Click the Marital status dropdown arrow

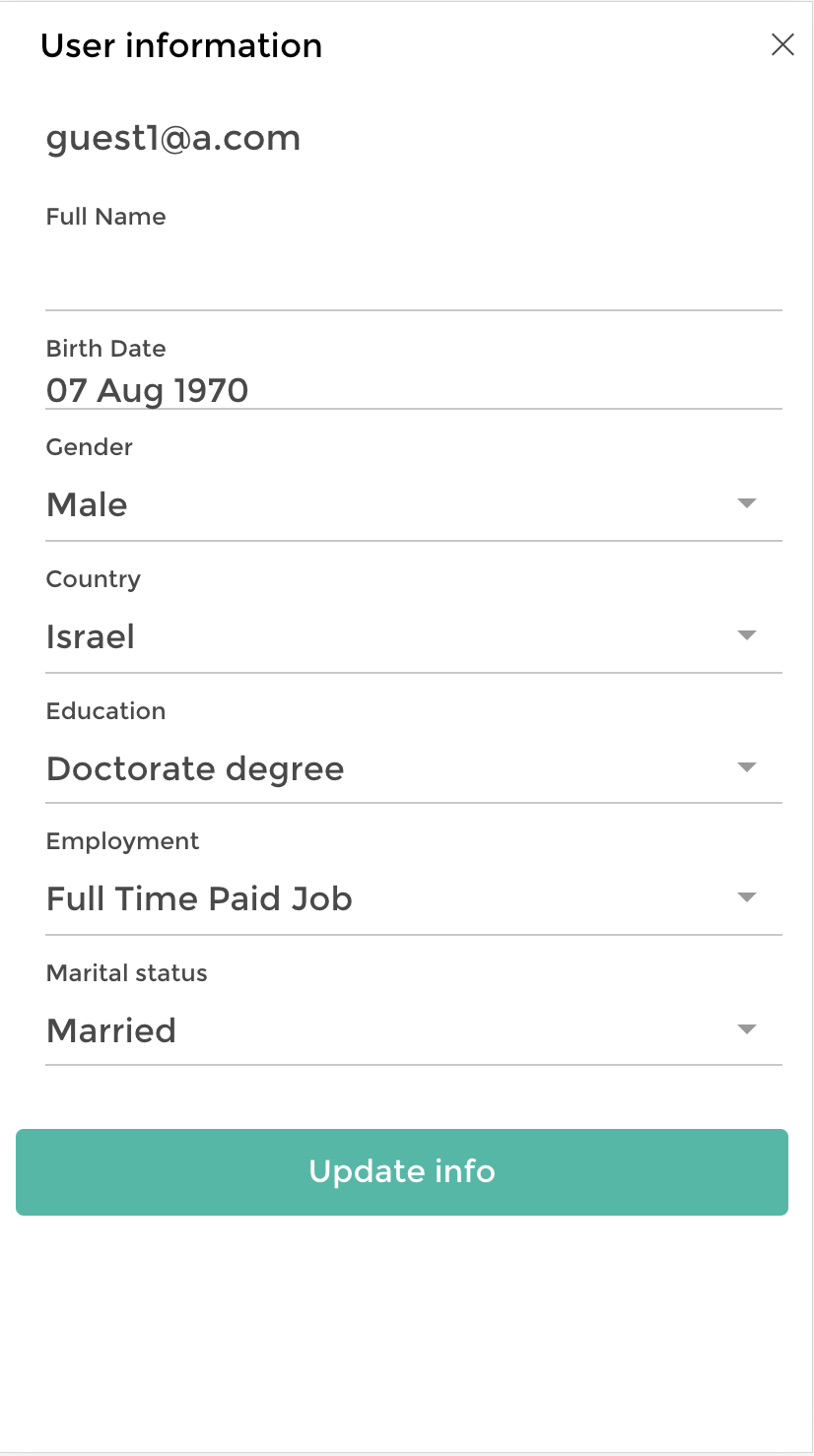point(747,1029)
